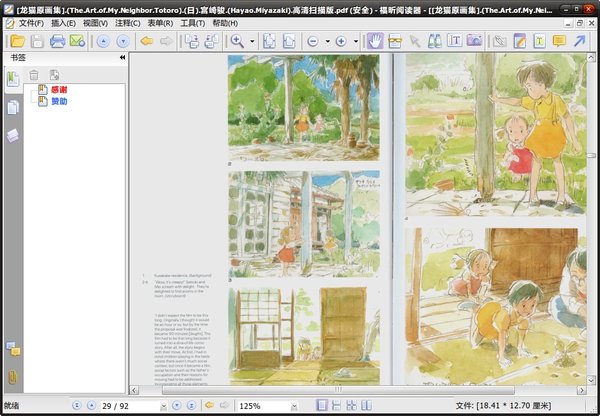Click the Email envelope icon
The width and height of the screenshot is (600, 416).
pyautogui.click(x=78, y=41)
